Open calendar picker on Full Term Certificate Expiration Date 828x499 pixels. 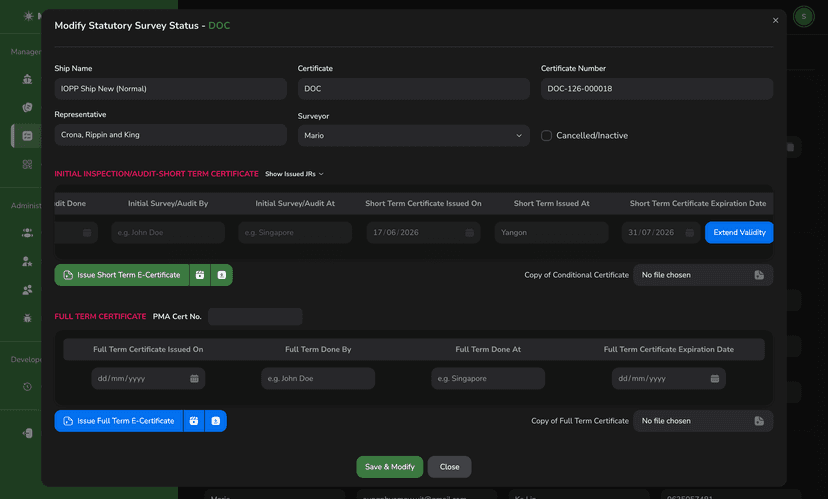pos(714,379)
